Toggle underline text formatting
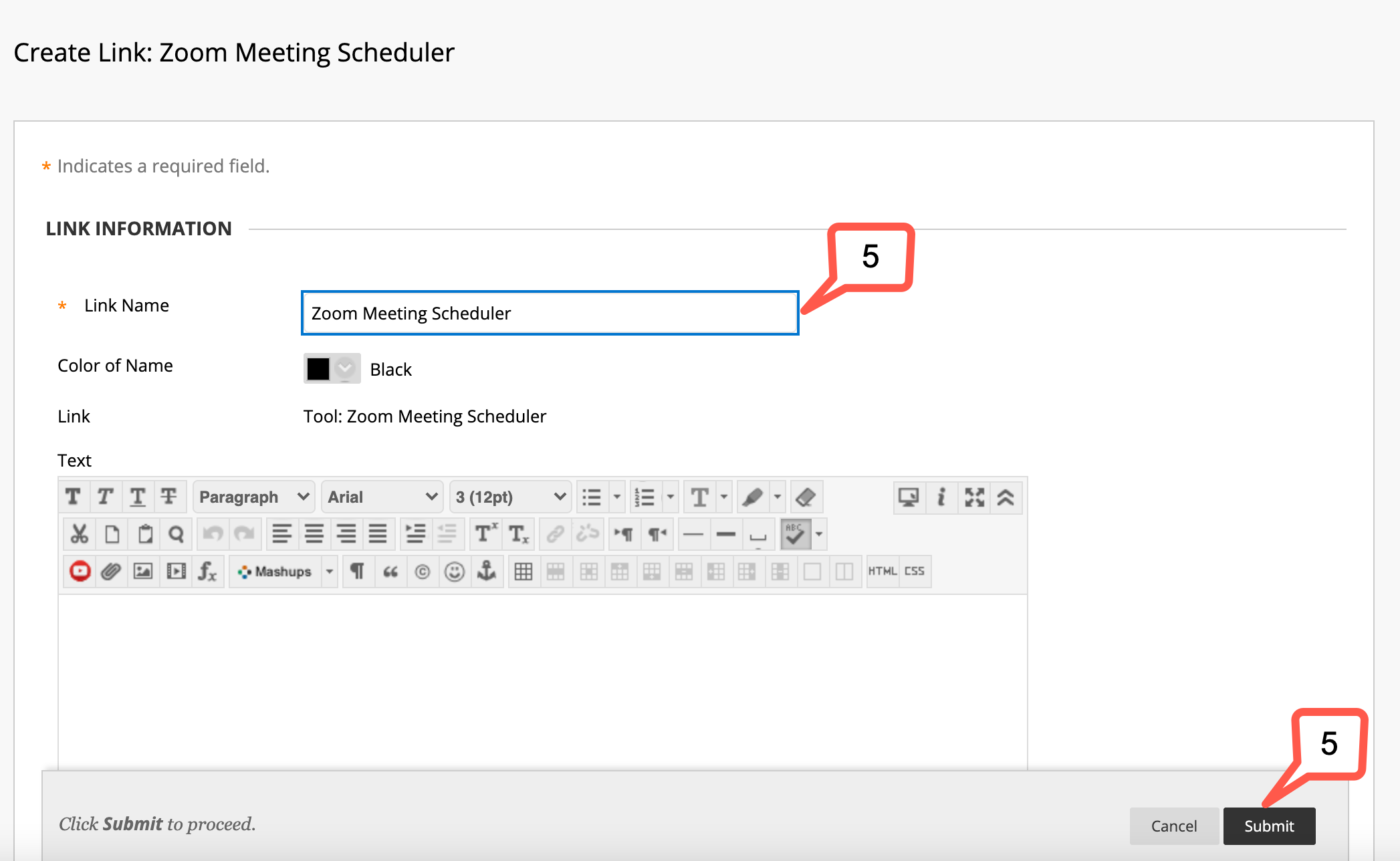 (x=138, y=497)
